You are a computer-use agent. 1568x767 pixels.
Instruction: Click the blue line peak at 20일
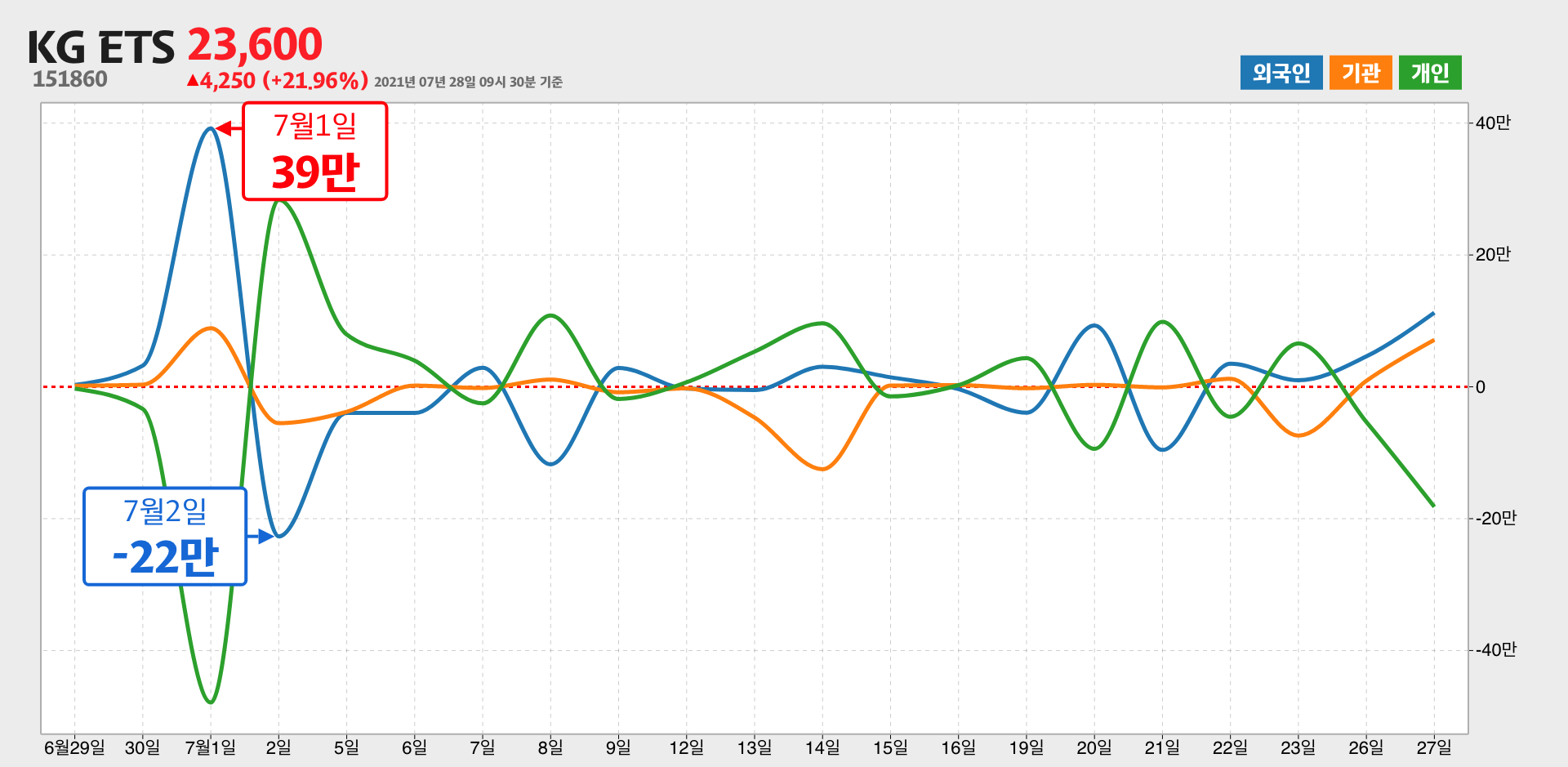(x=1094, y=325)
